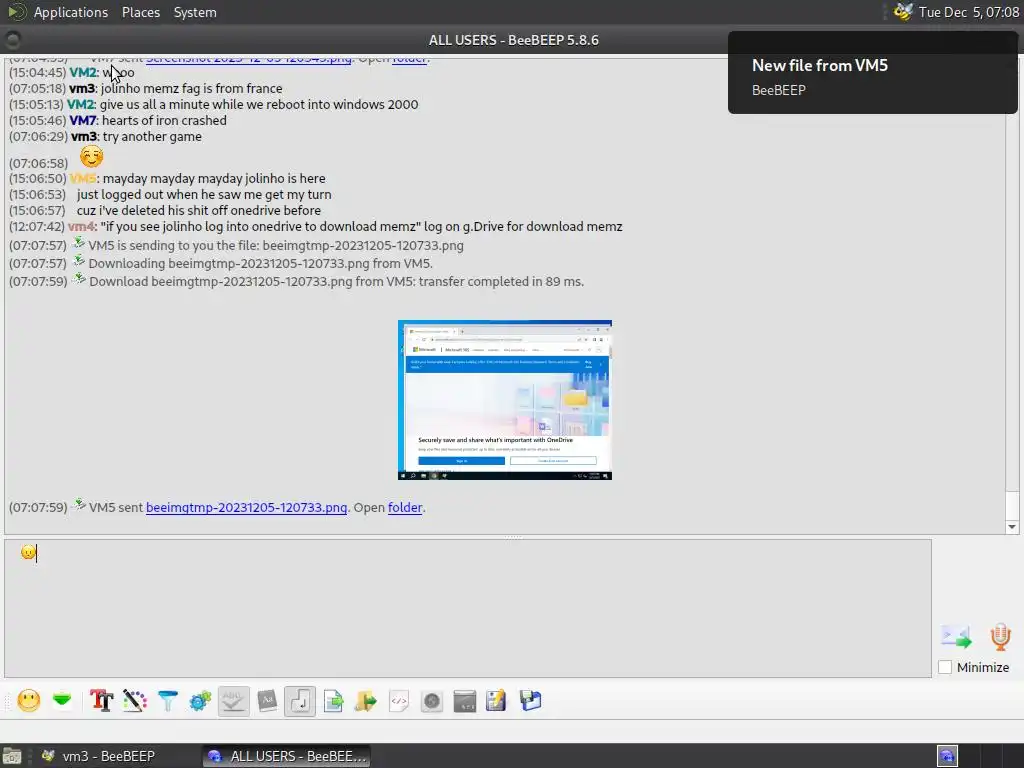Screen dimensions: 1024x768
Task: Click the green down-arrow preset messages icon
Action: coord(62,701)
